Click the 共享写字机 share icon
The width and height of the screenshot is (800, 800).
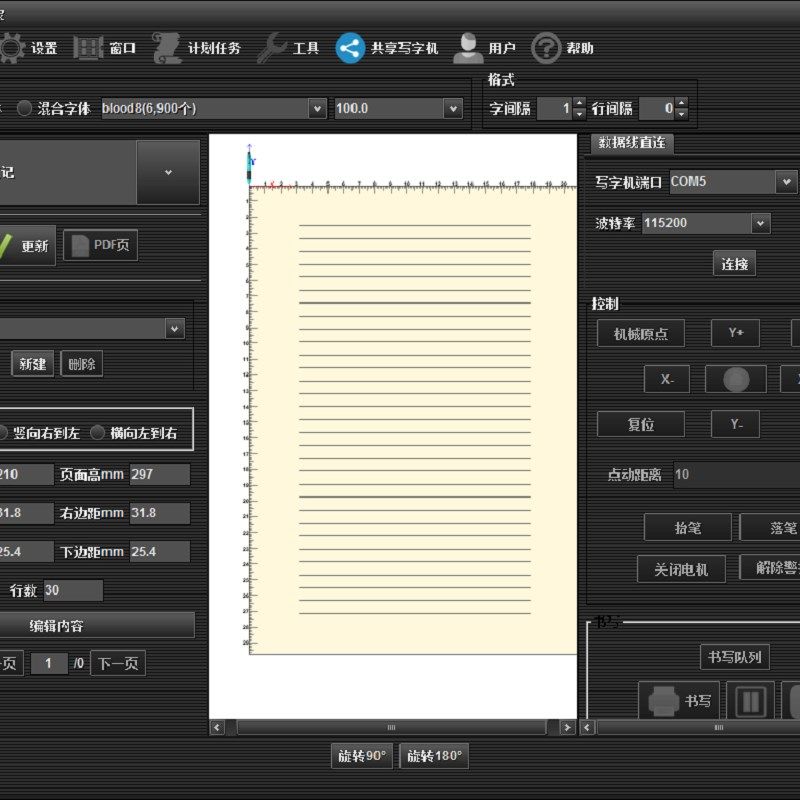click(350, 48)
